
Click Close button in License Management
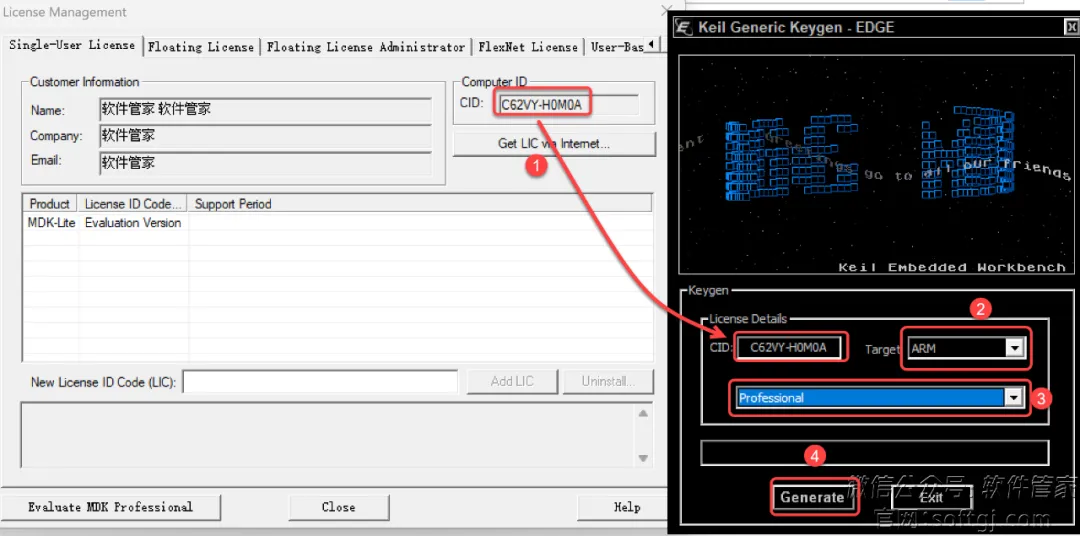tap(338, 507)
